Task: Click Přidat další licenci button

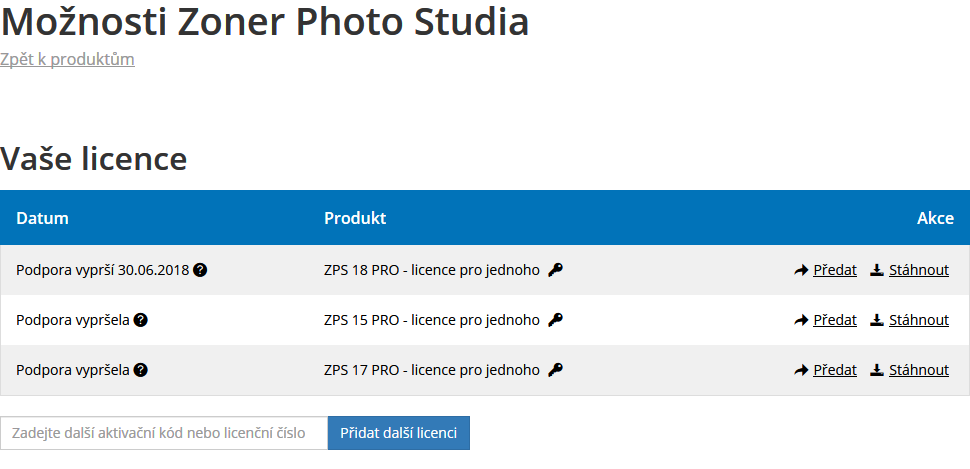Action: 398,433
